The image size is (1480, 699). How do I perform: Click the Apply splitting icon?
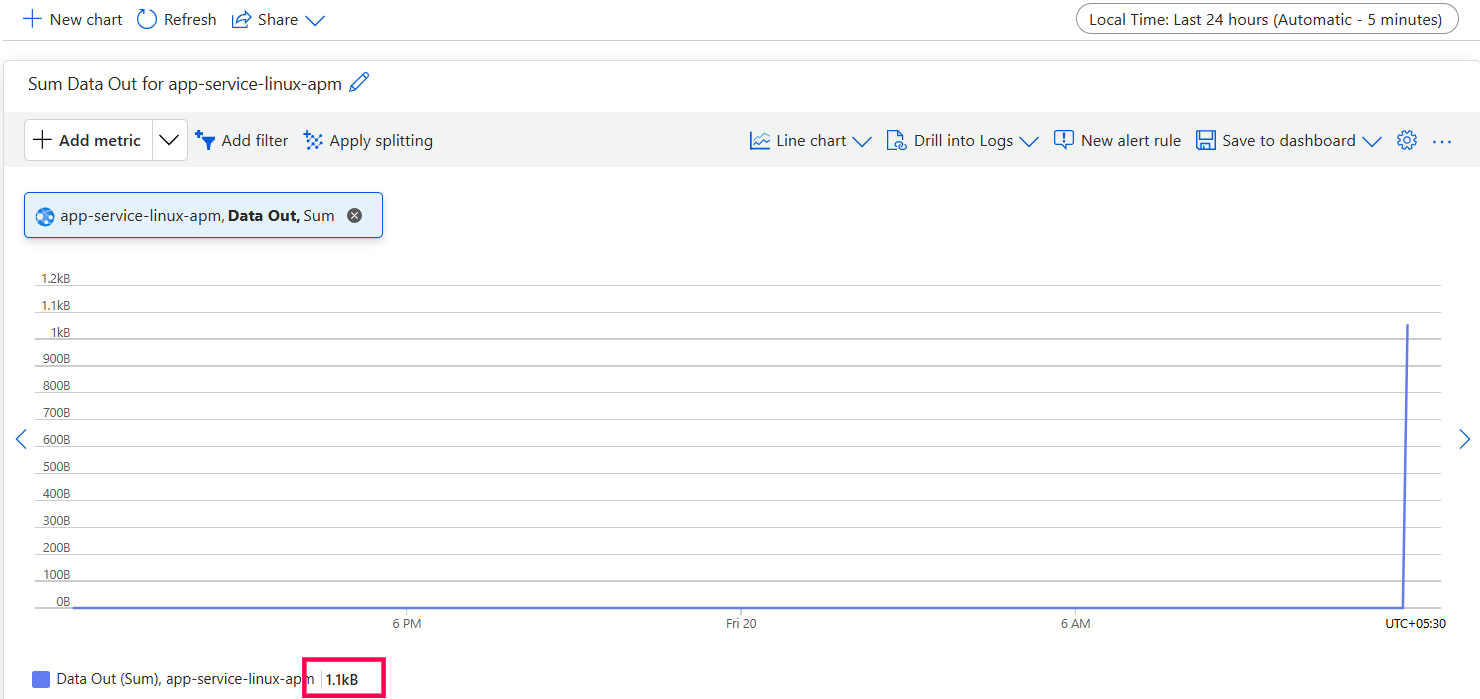[313, 141]
